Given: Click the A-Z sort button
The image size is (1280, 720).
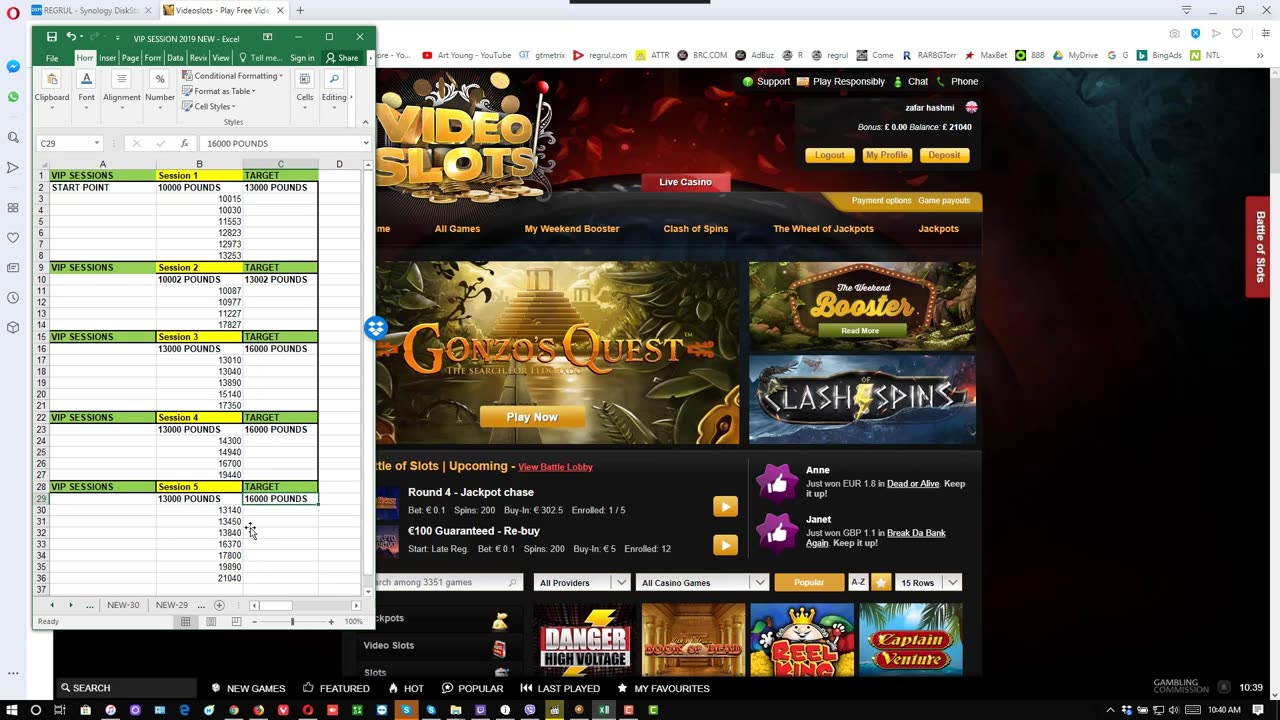Looking at the screenshot, I should pyautogui.click(x=858, y=583).
